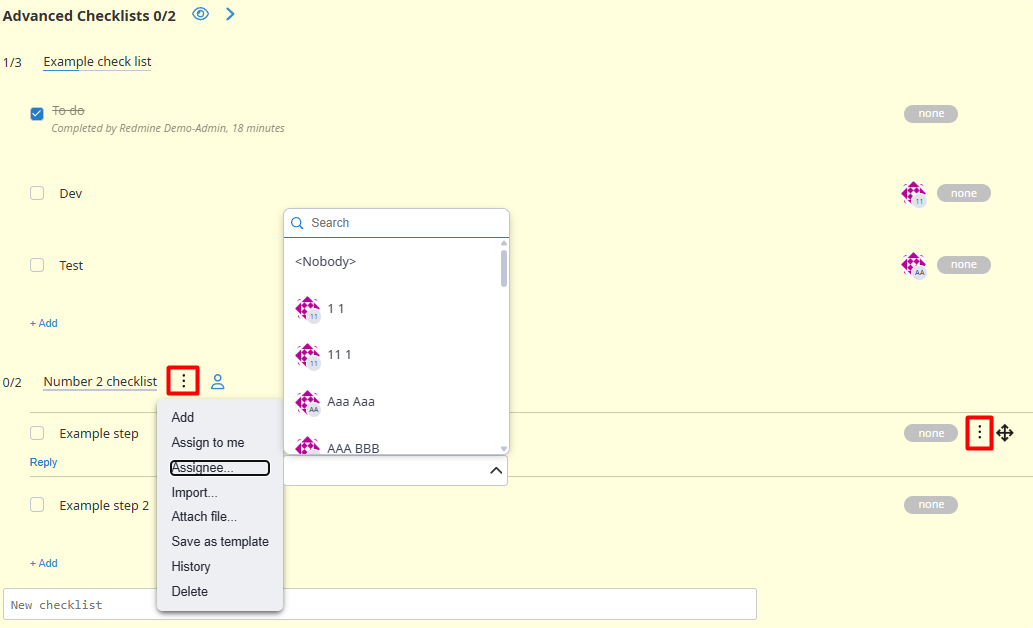The image size is (1033, 628).
Task: Click the eye icon beside Advanced Checklists
Action: [x=200, y=14]
